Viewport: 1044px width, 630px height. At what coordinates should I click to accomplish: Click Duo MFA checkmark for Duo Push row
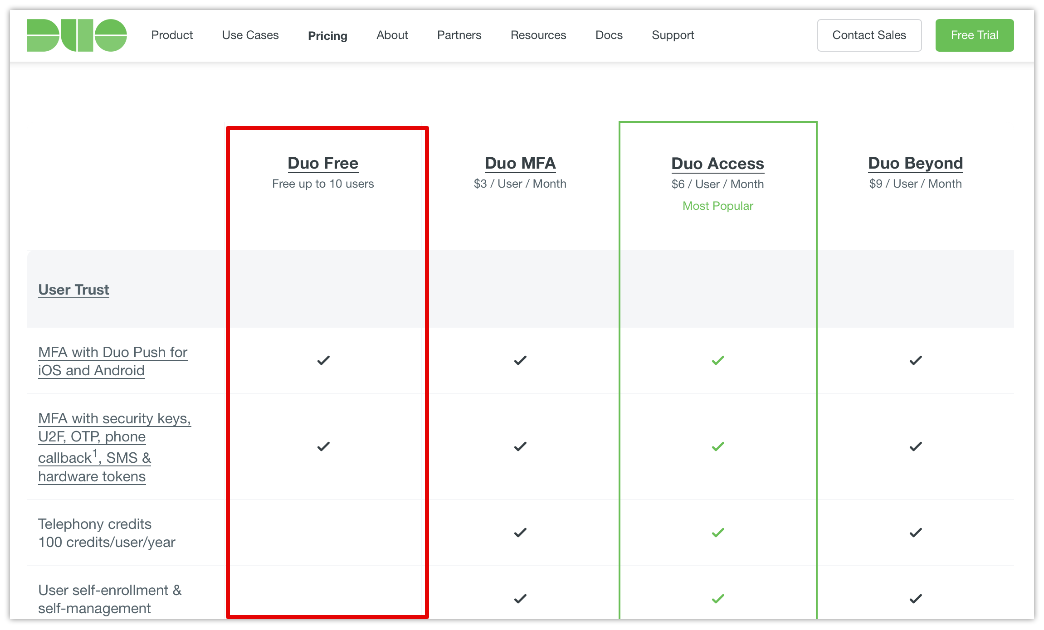(x=520, y=360)
